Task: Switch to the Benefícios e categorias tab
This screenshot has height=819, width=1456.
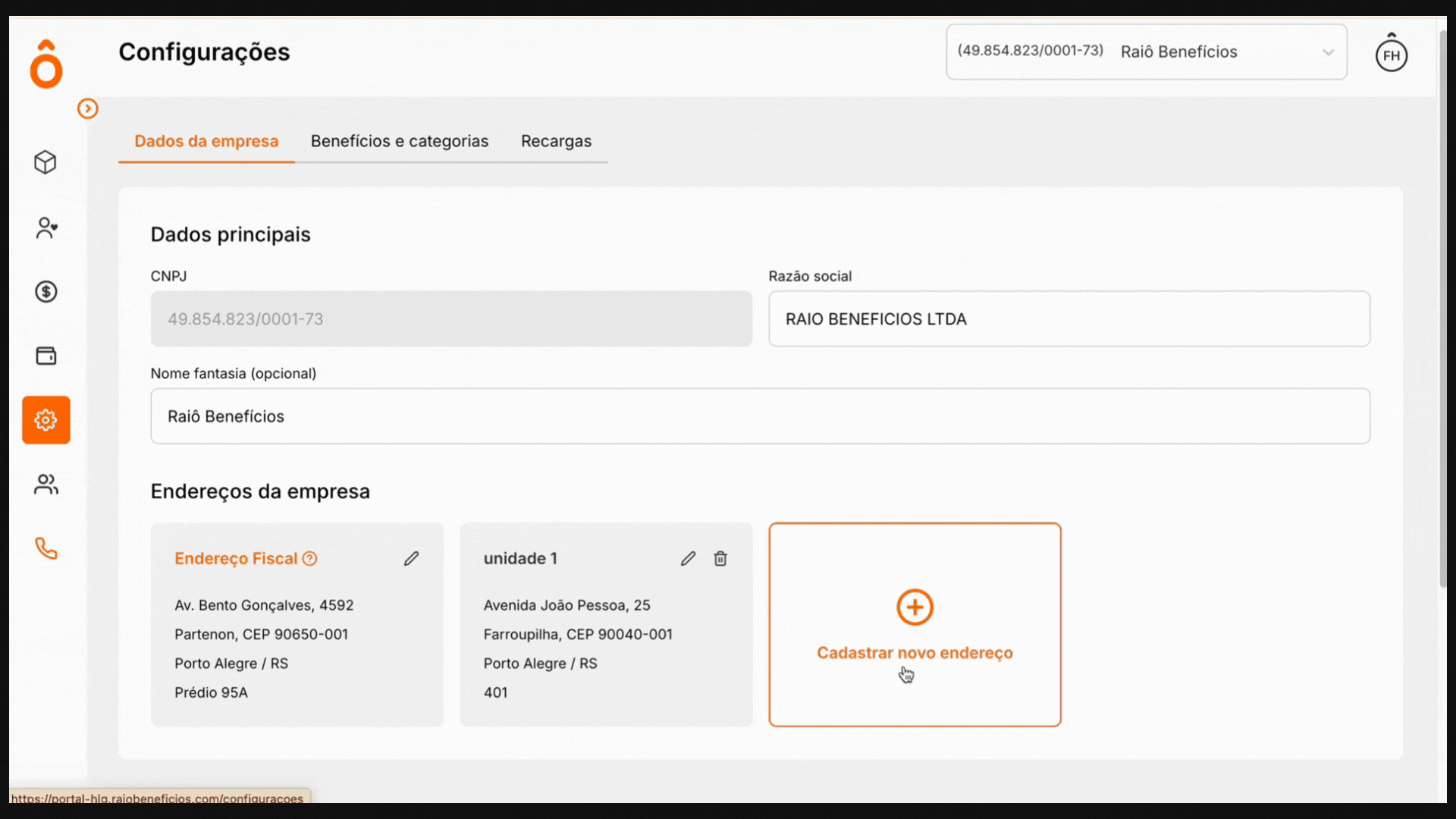Action: [399, 141]
